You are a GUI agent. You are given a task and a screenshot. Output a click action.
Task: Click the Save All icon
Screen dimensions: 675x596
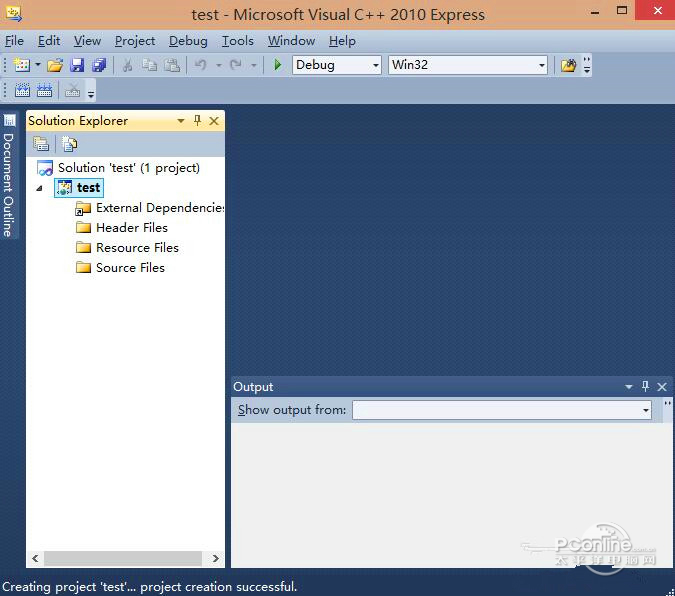[x=99, y=65]
